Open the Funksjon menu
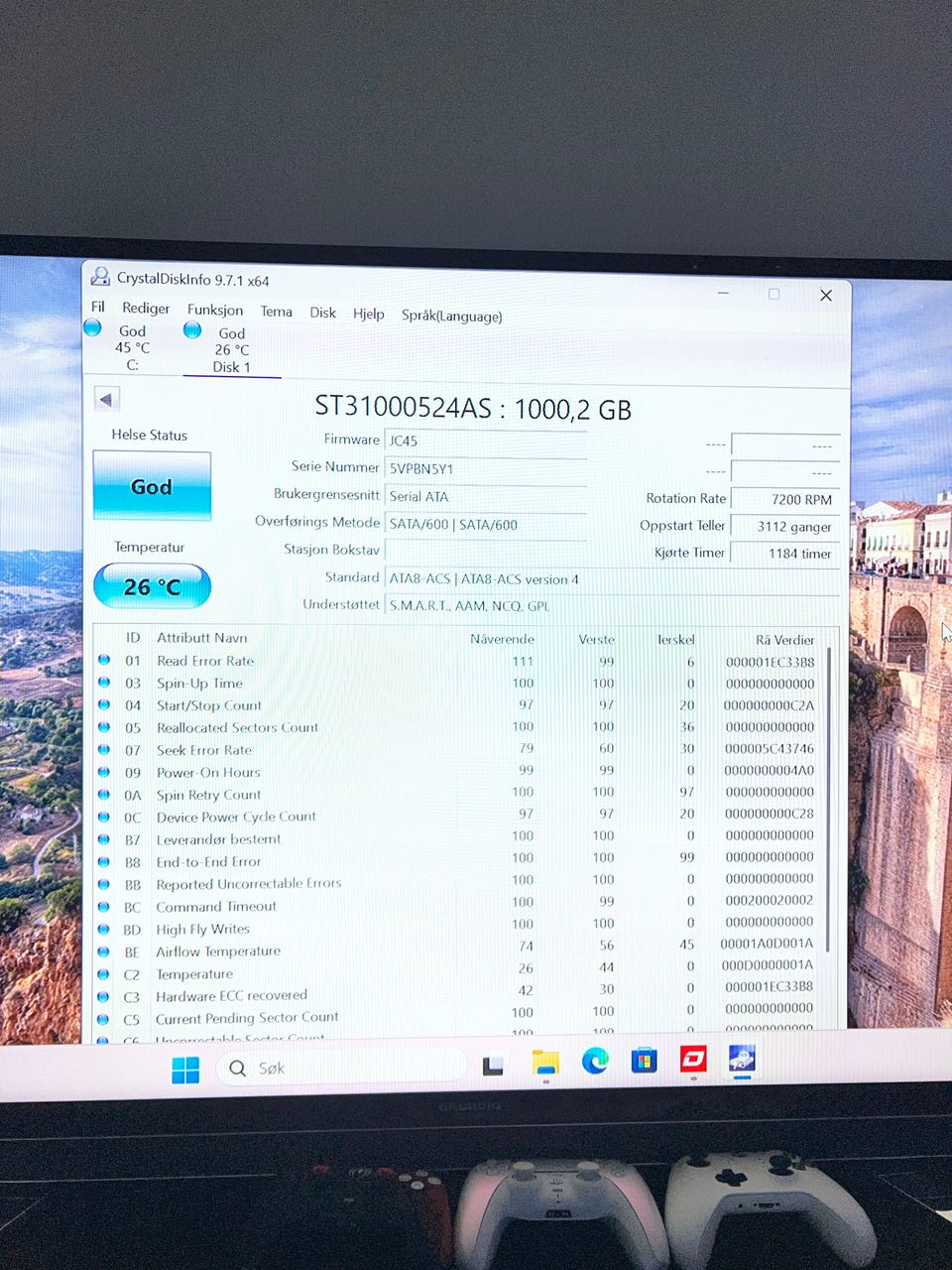The width and height of the screenshot is (952, 1270). tap(215, 310)
